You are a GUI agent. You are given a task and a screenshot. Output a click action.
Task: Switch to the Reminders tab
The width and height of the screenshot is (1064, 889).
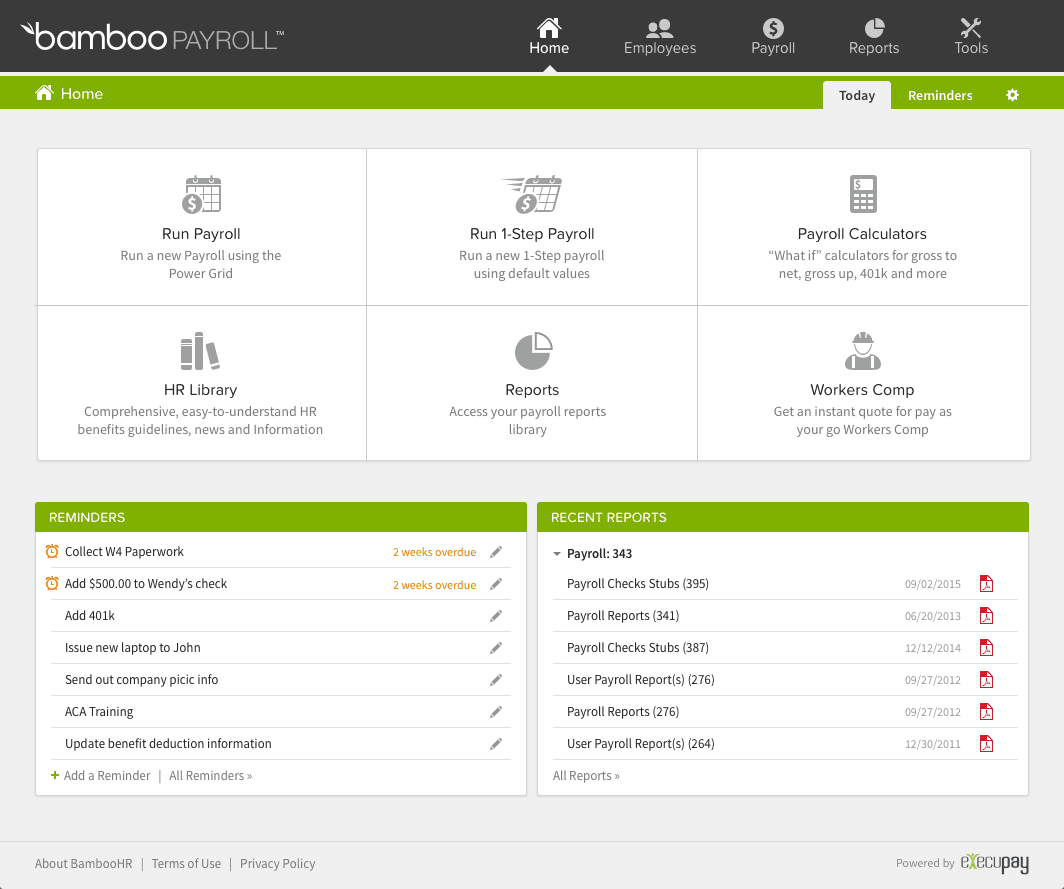point(939,95)
